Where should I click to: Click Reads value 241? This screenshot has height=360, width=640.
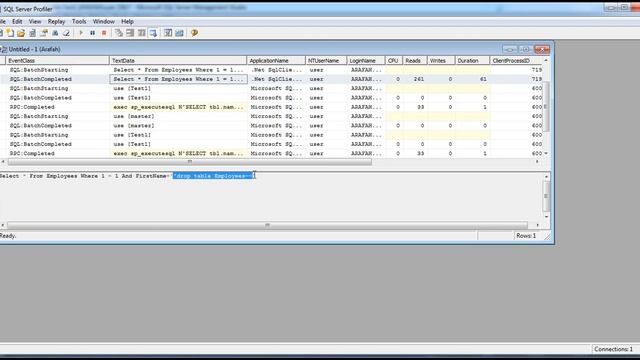pyautogui.click(x=418, y=79)
